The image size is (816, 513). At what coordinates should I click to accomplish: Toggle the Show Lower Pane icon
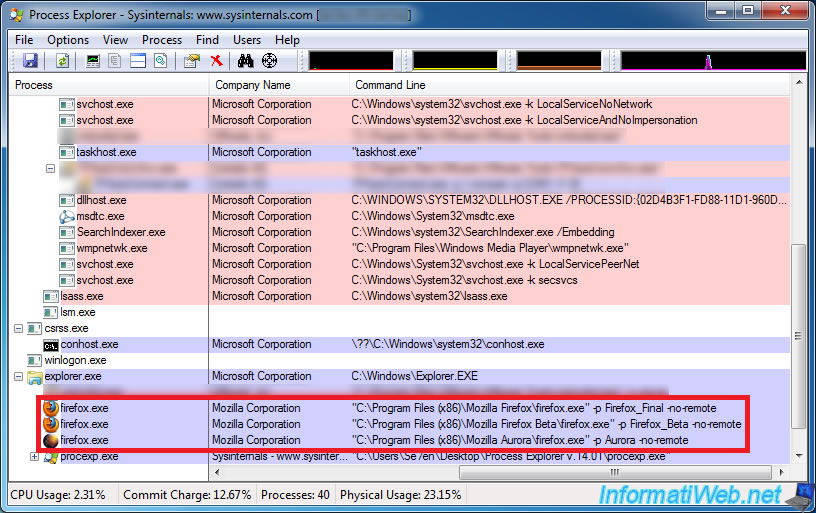(x=138, y=61)
